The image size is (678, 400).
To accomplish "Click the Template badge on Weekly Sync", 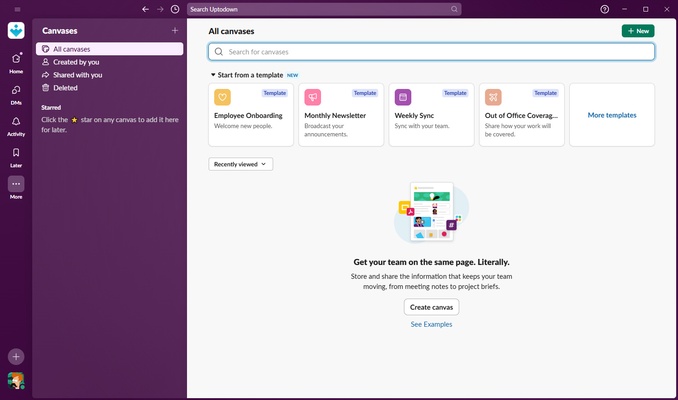I will tap(455, 93).
